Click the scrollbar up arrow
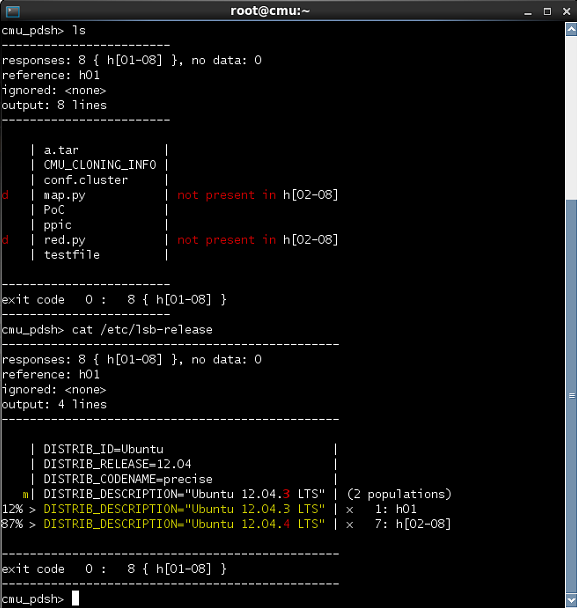577x608 pixels. pyautogui.click(x=571, y=29)
